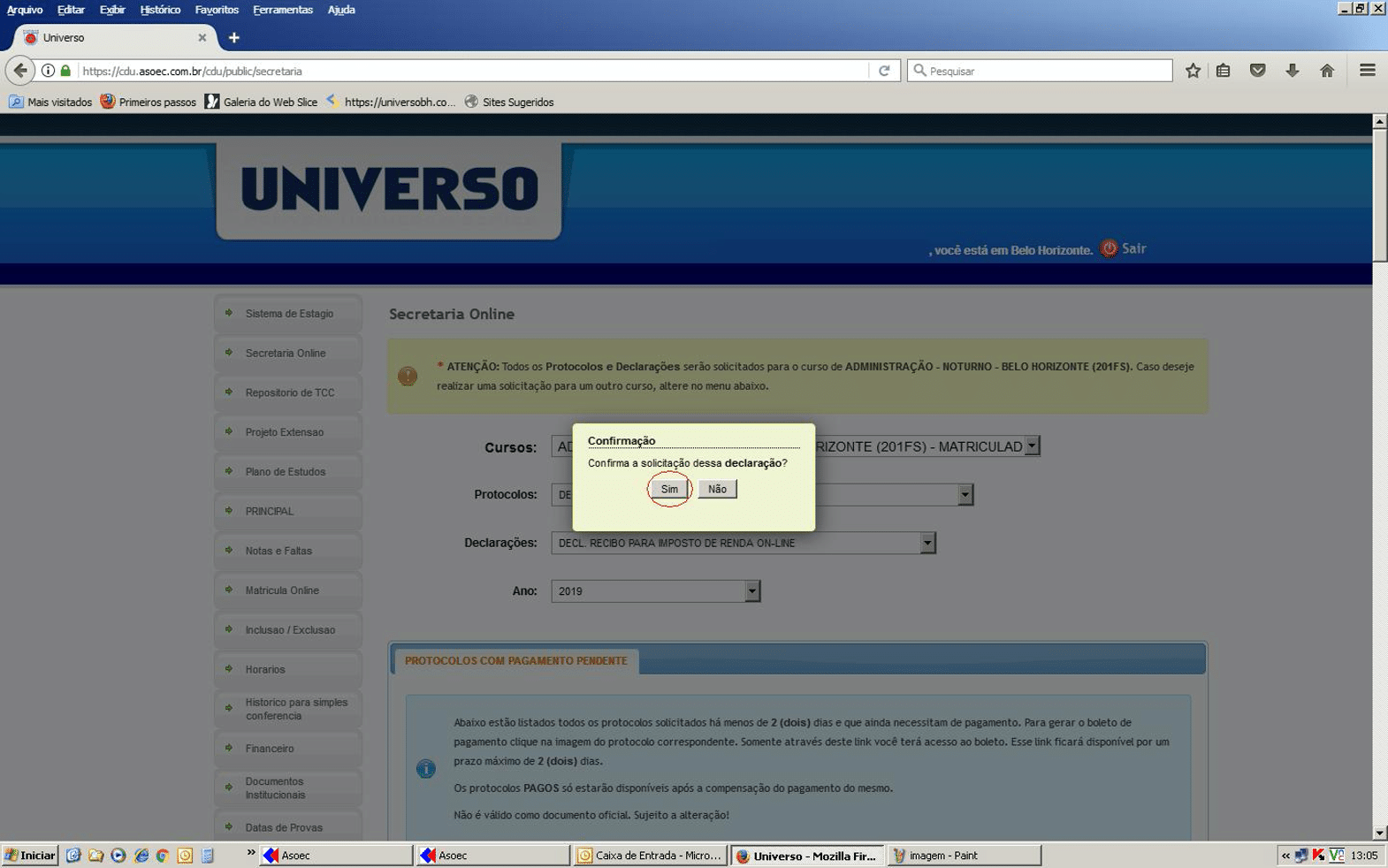The width and height of the screenshot is (1388, 868).
Task: Open the Arquivo menu
Action: (x=25, y=10)
